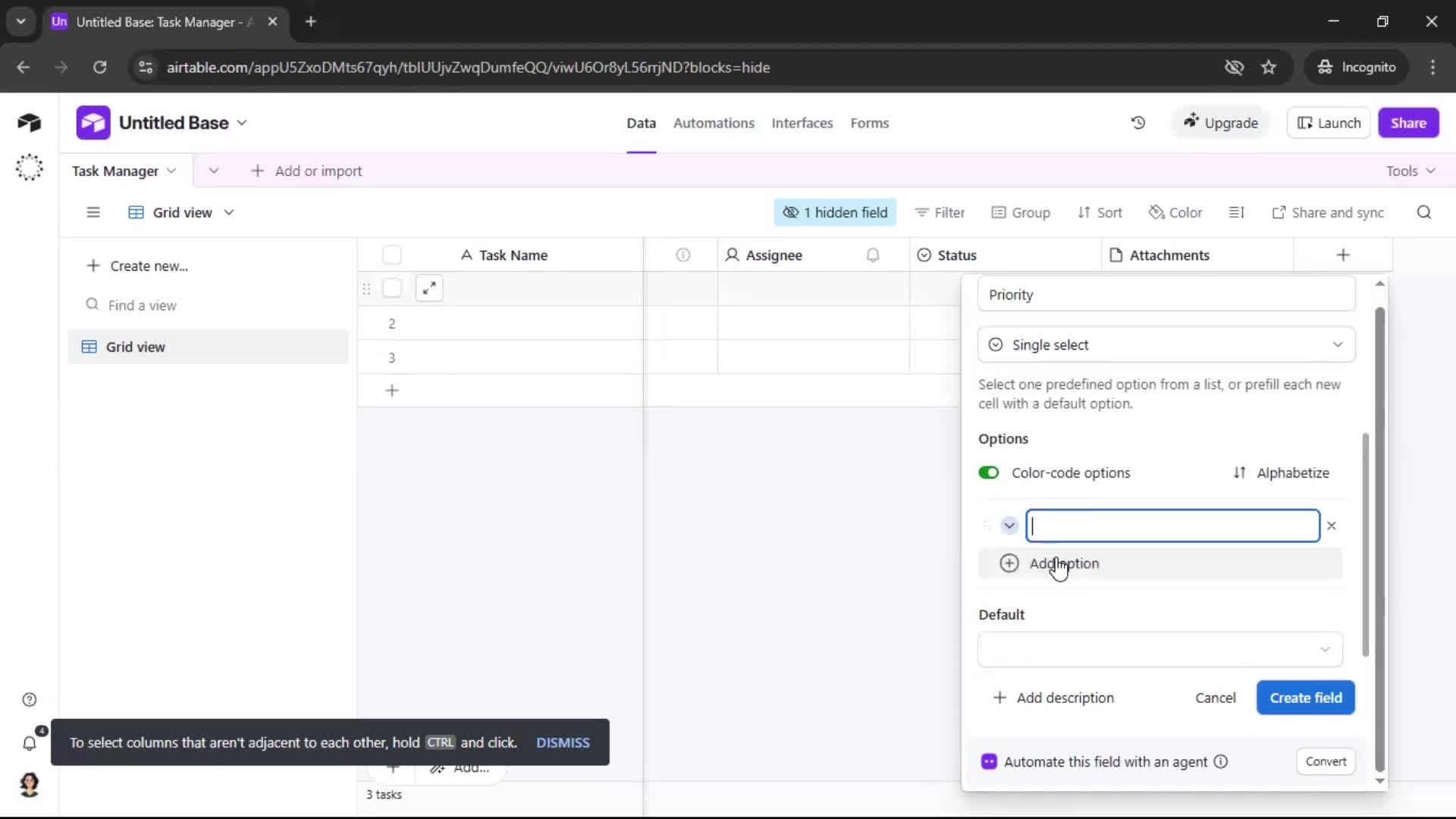Click Add description link

tap(1053, 698)
